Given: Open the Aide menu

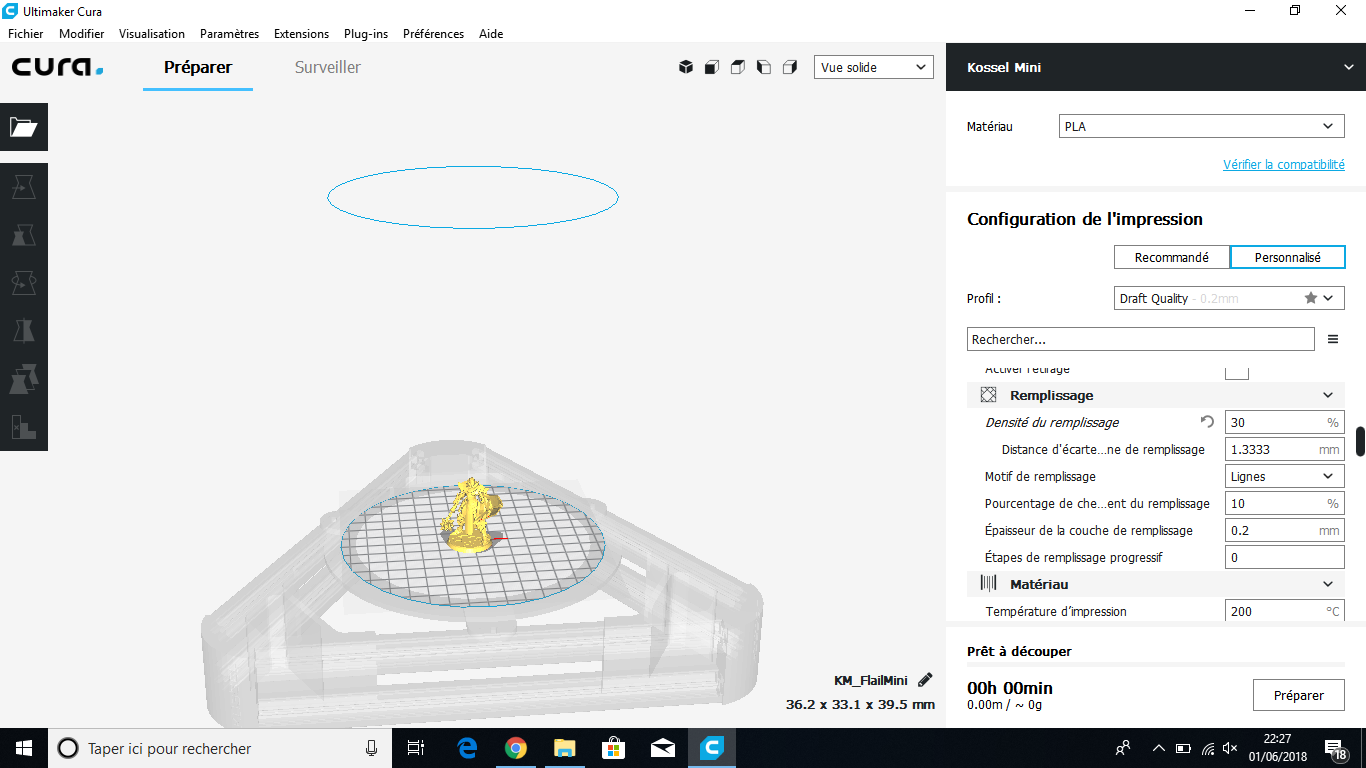Looking at the screenshot, I should coord(491,33).
